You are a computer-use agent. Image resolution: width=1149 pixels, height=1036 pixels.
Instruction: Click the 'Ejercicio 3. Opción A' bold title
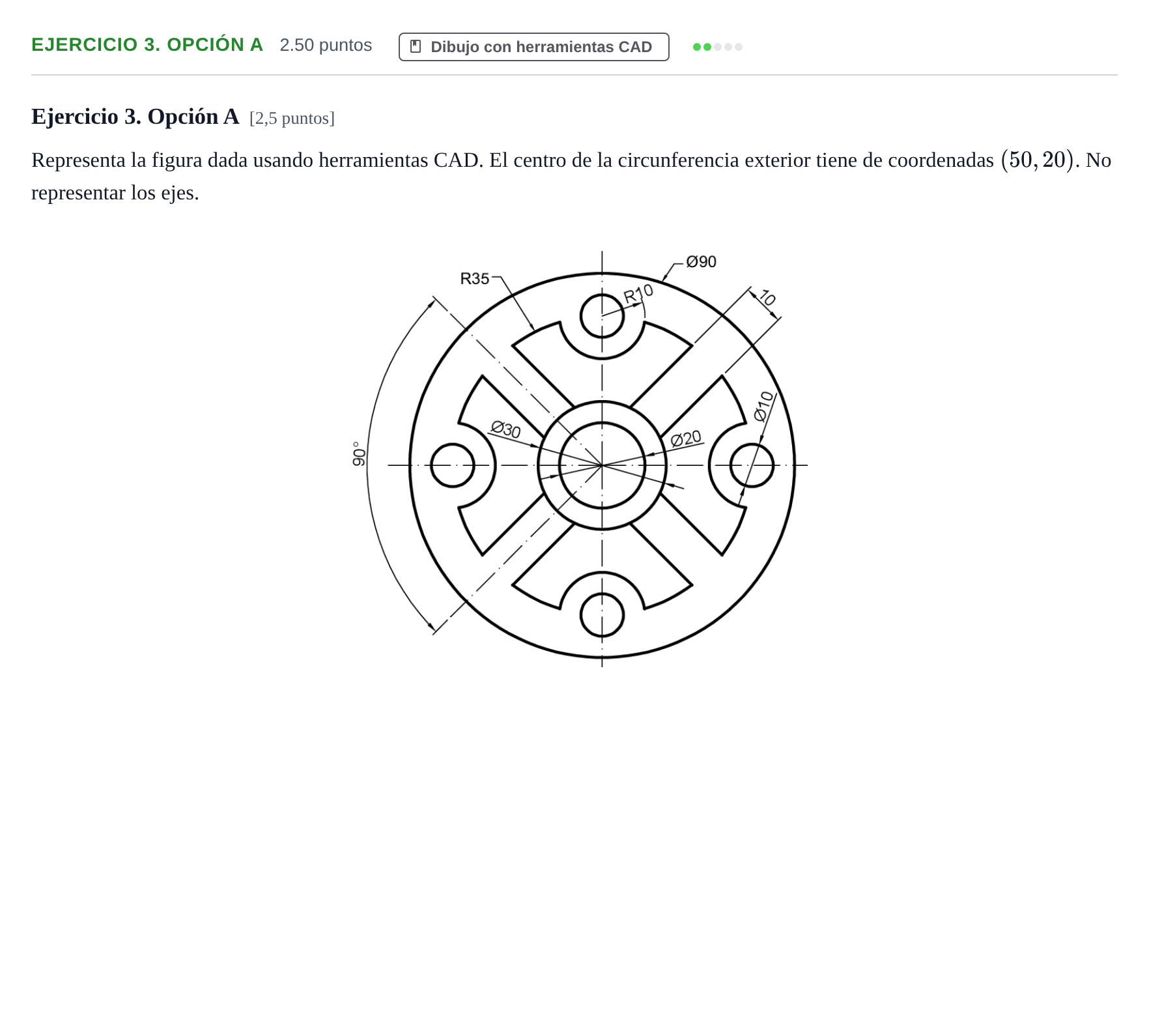(135, 117)
